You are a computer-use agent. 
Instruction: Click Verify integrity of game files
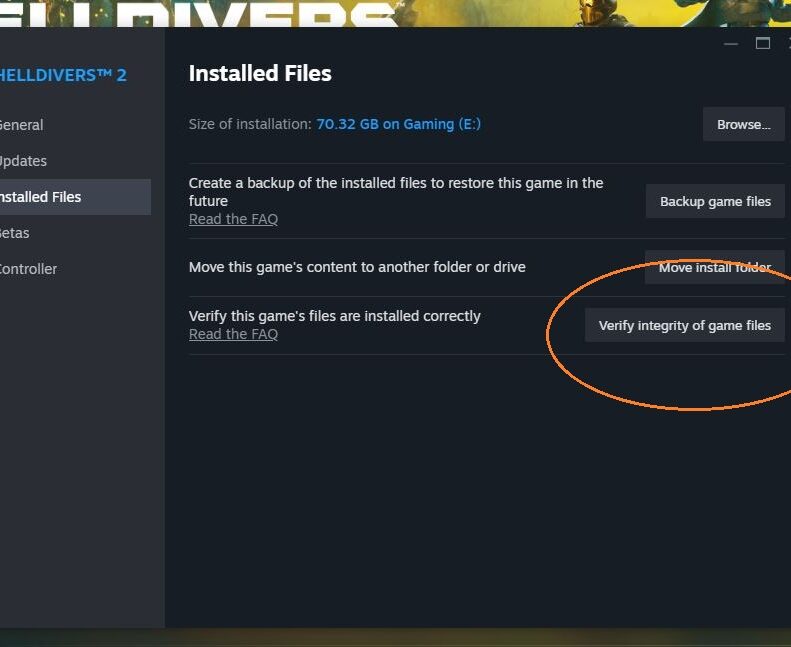click(685, 325)
